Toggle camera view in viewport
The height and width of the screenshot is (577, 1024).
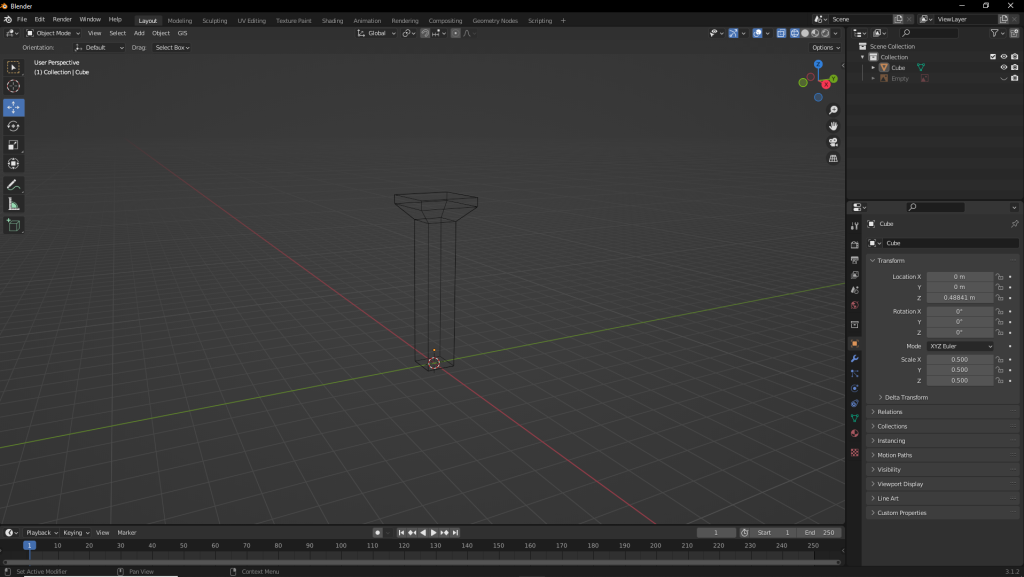click(x=833, y=142)
